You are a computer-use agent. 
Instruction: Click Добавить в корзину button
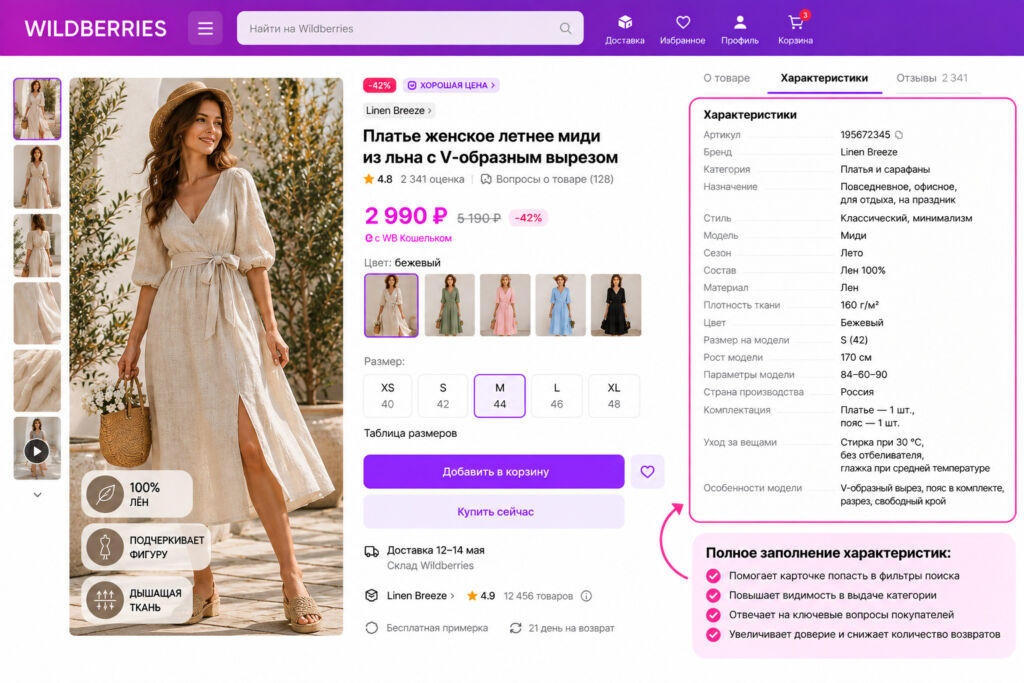pos(494,471)
